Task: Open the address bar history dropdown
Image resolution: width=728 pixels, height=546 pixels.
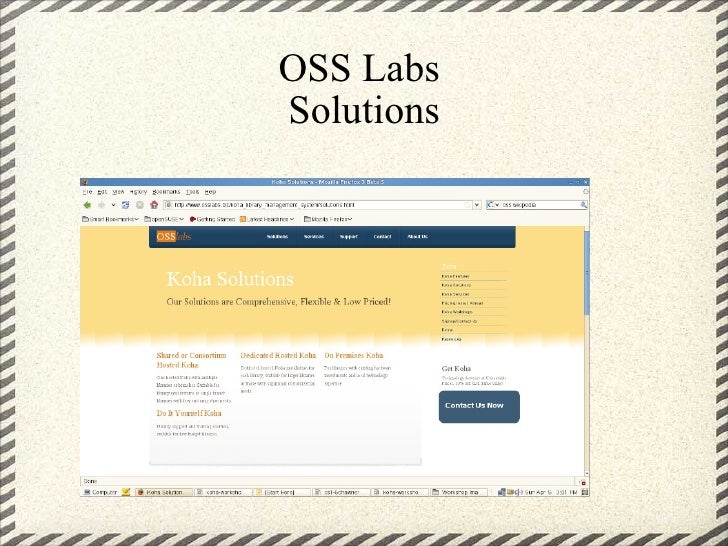Action: click(477, 205)
